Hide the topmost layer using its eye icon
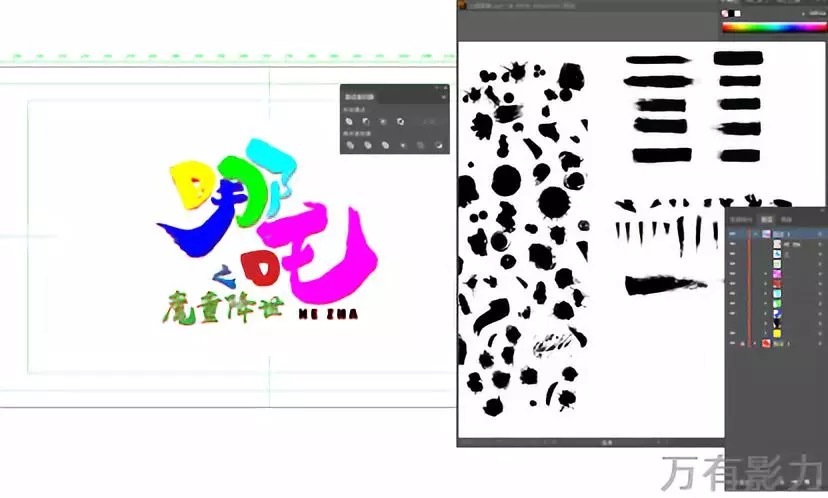Viewport: 828px width, 498px height. pyautogui.click(x=732, y=232)
